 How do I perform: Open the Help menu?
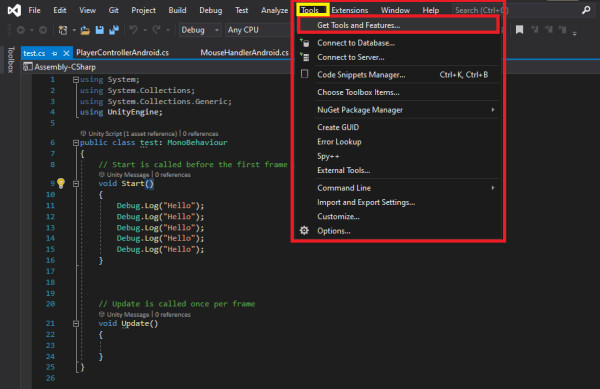tap(431, 10)
